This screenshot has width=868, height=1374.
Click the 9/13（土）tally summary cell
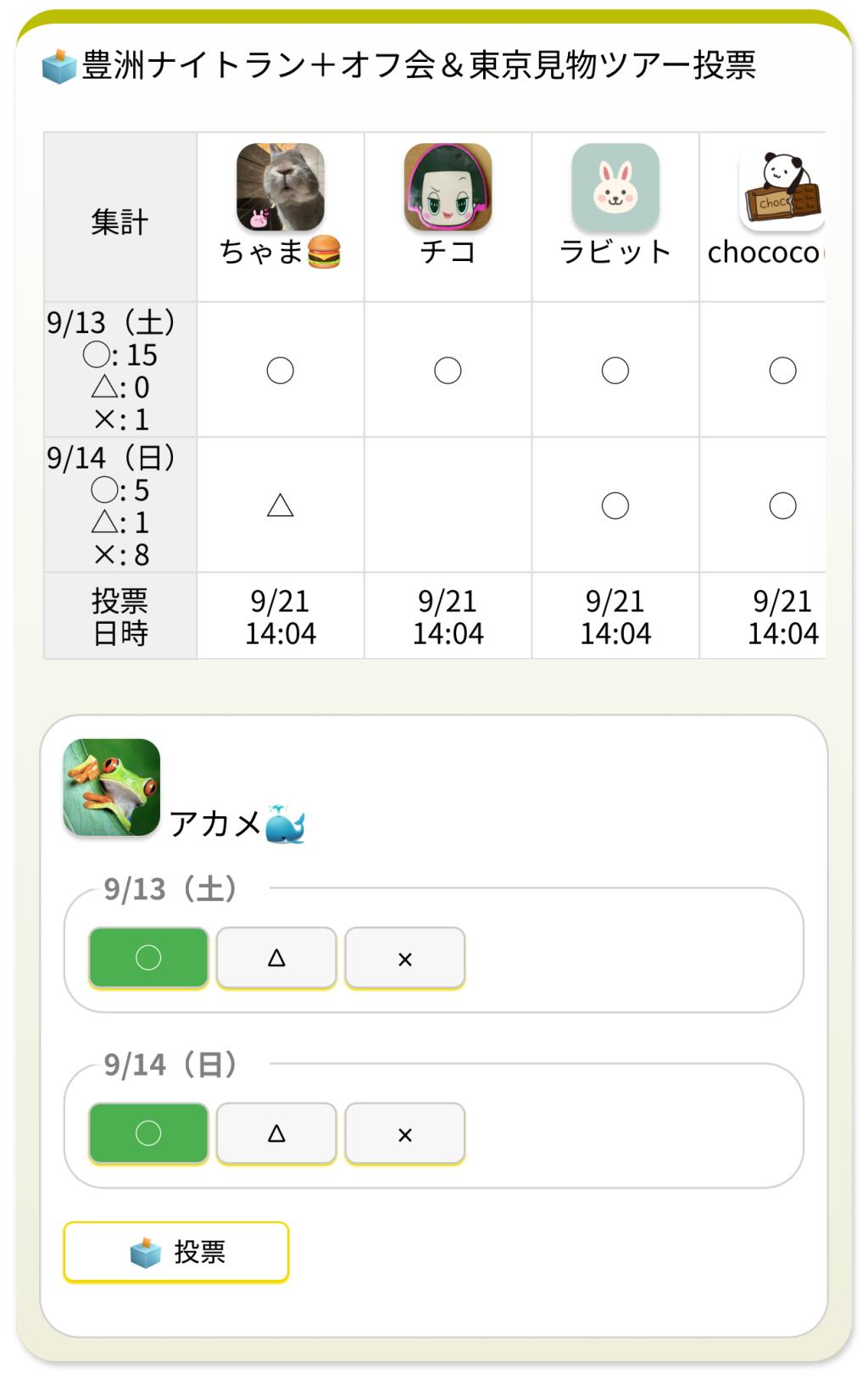pyautogui.click(x=120, y=370)
